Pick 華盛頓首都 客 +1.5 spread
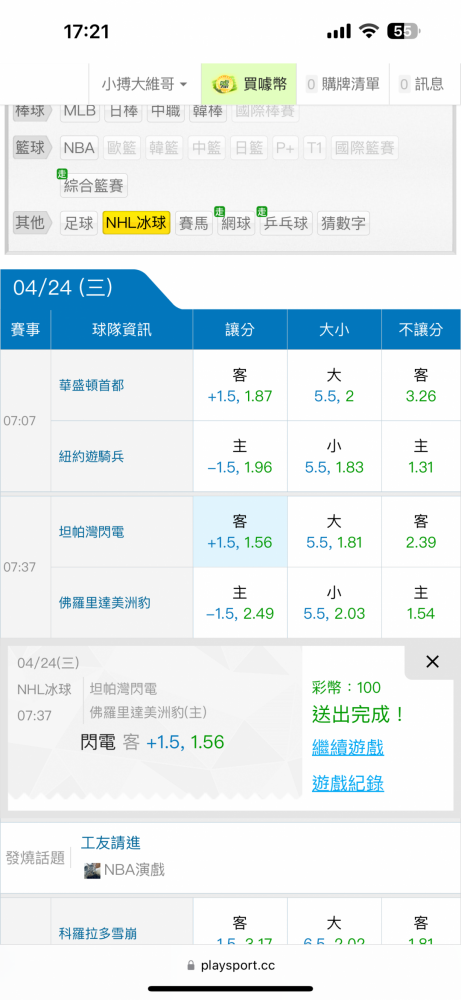Screen dimensions: 461x1000 [x=240, y=385]
